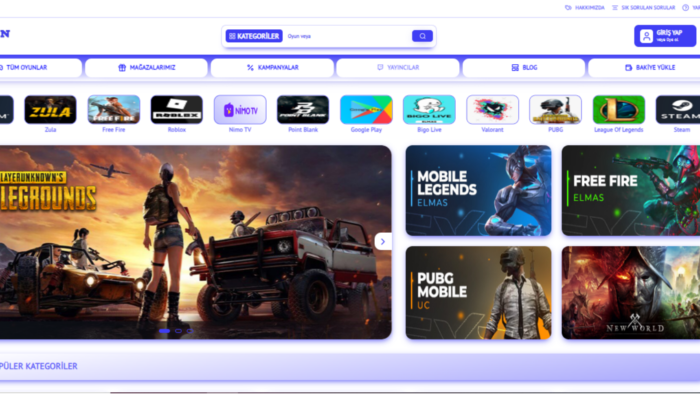Open the BLOG tab
The image size is (700, 394).
(524, 67)
